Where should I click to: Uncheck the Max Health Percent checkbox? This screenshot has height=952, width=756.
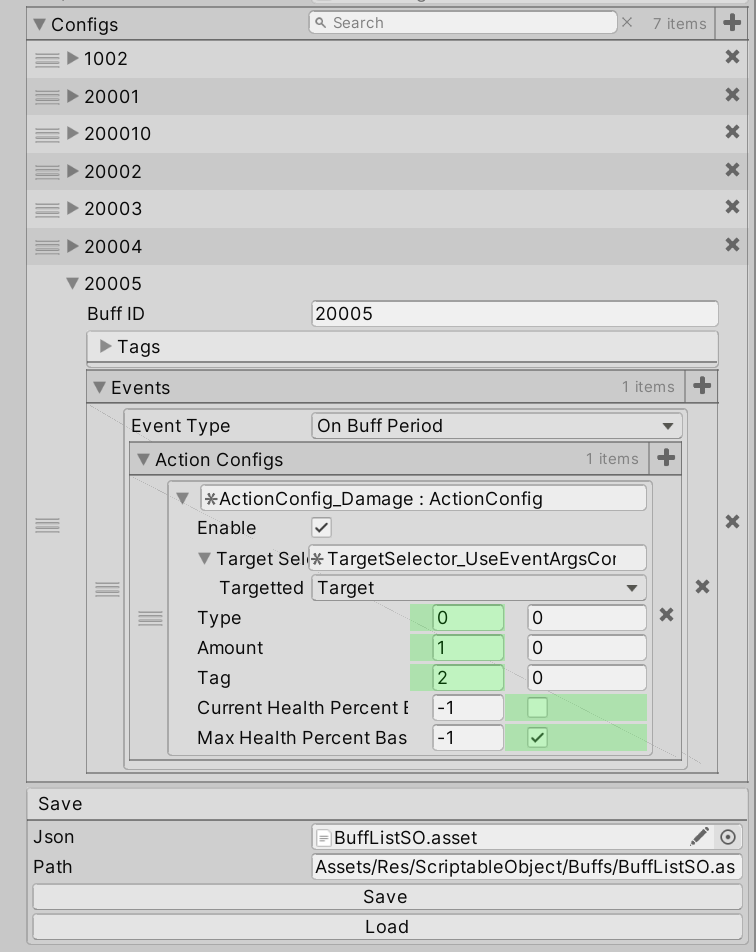[x=537, y=738]
